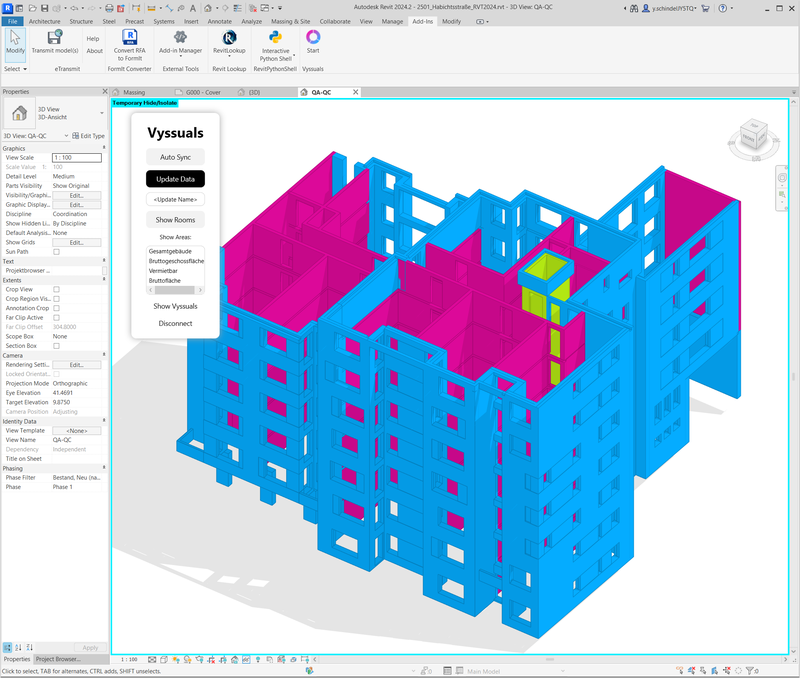
Task: Click the Revit Home 'R' application icon
Action: (8, 8)
